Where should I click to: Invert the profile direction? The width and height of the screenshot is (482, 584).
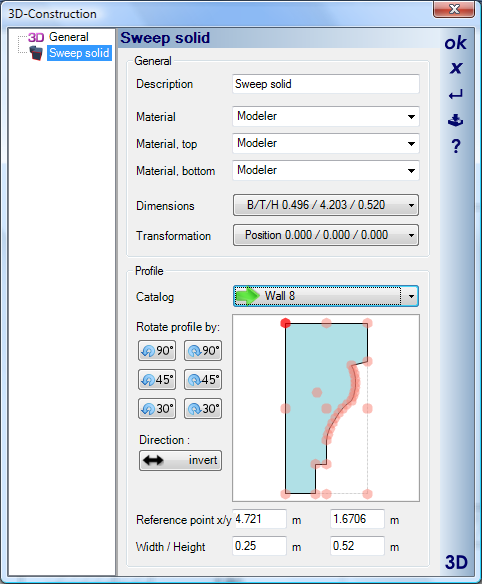[181, 460]
